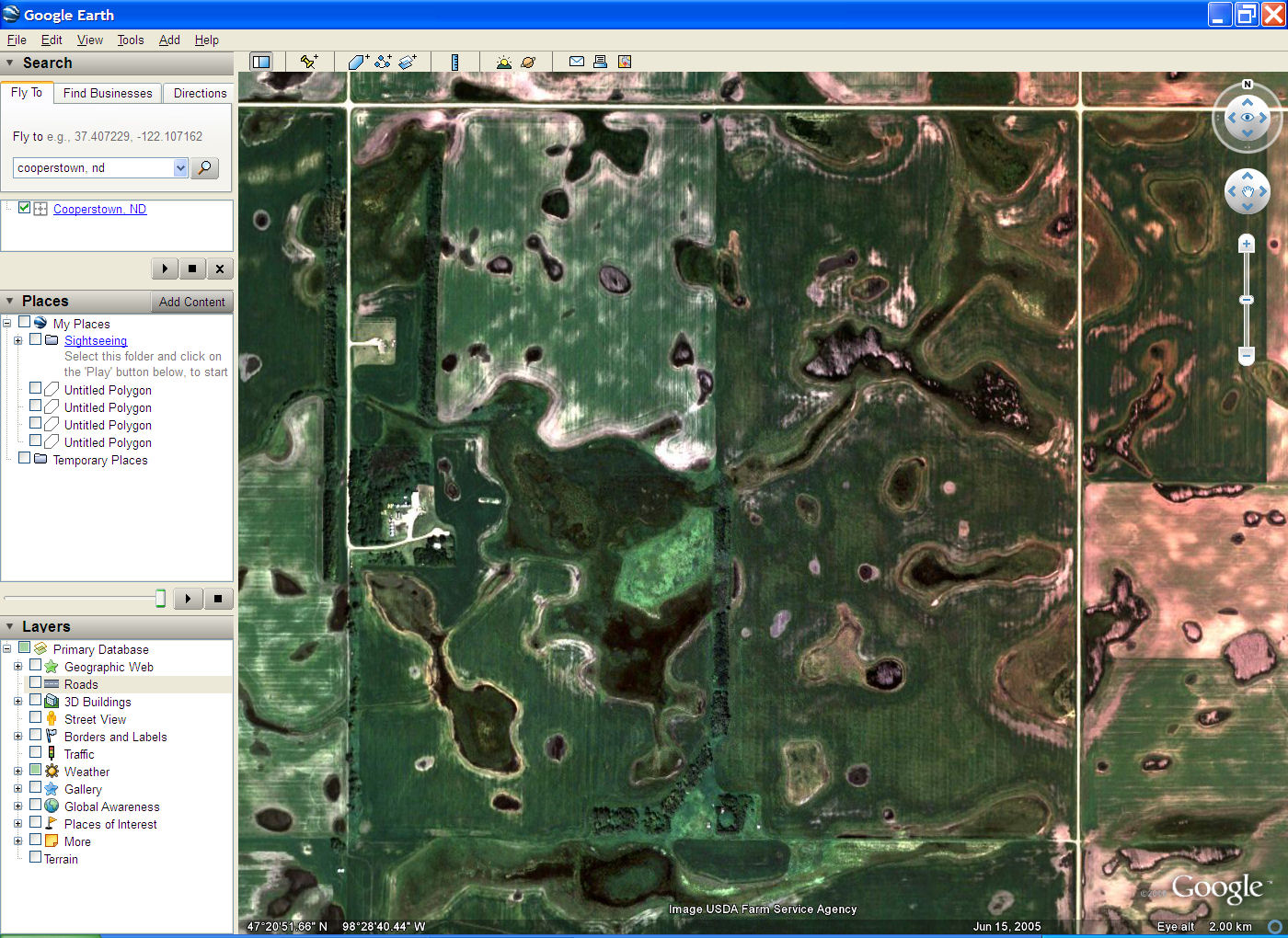
Task: Open the Tools menu
Action: (131, 40)
